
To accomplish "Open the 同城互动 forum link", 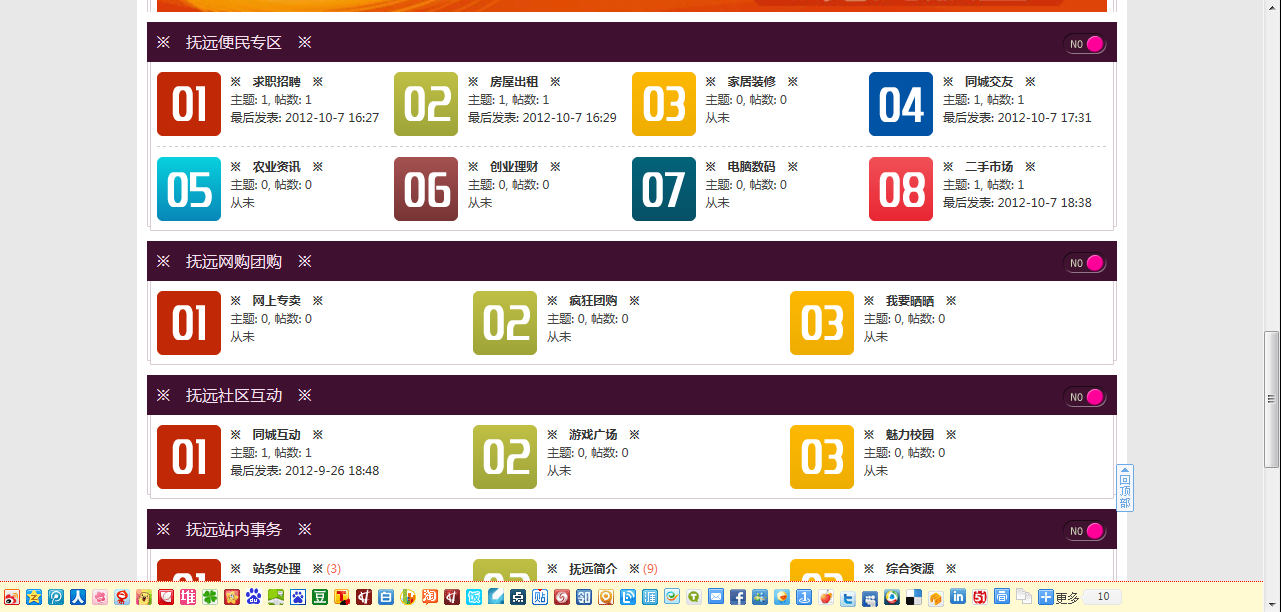I will (276, 435).
